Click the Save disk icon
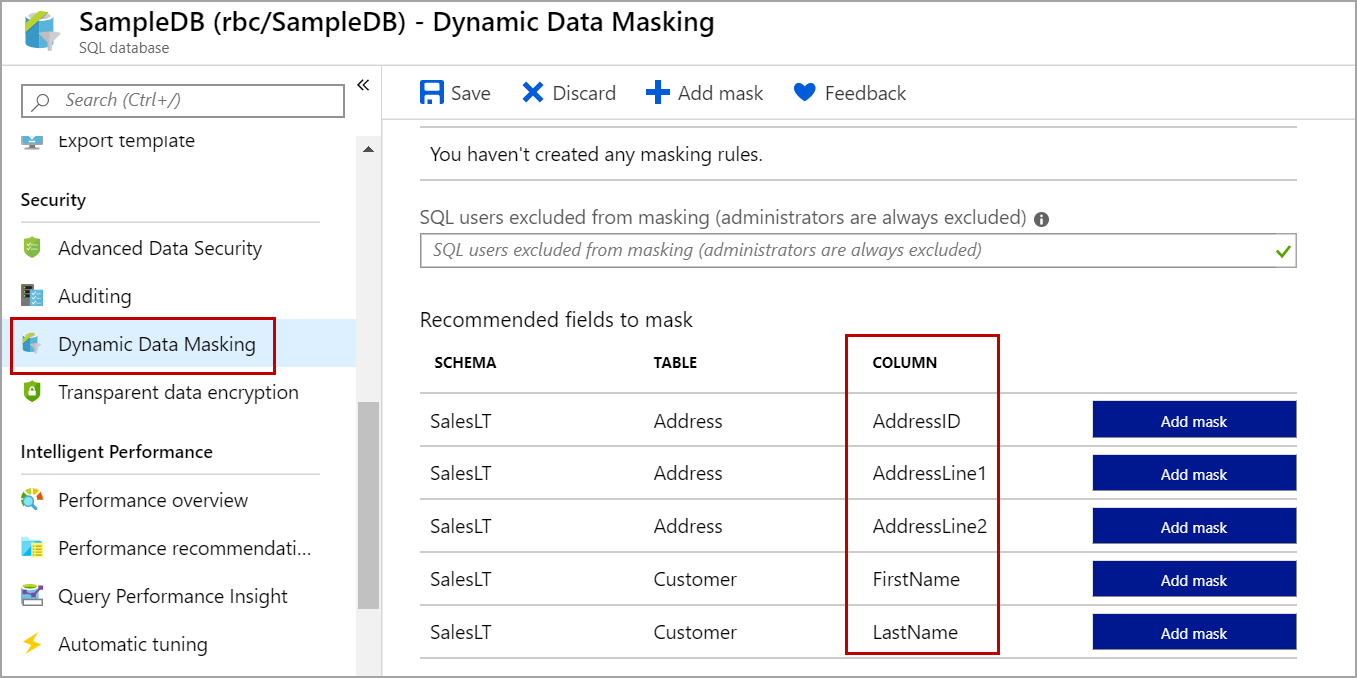Image resolution: width=1357 pixels, height=678 pixels. point(432,93)
